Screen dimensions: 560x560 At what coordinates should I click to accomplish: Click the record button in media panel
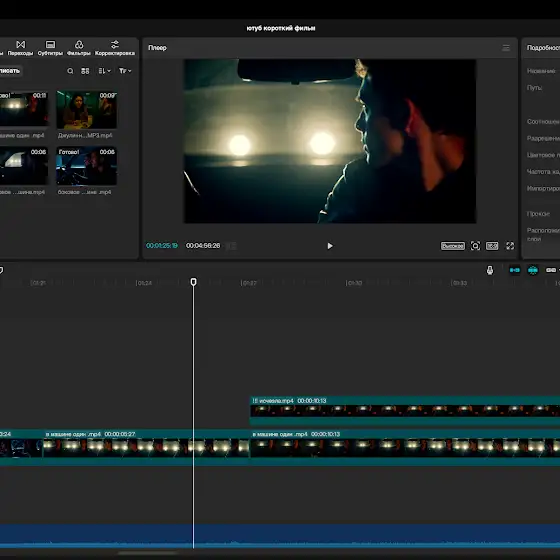coord(10,71)
